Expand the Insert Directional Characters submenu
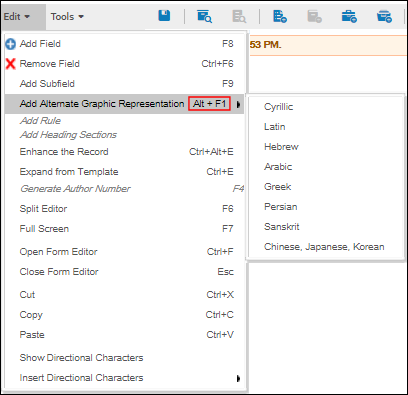This screenshot has width=408, height=395. pos(238,378)
